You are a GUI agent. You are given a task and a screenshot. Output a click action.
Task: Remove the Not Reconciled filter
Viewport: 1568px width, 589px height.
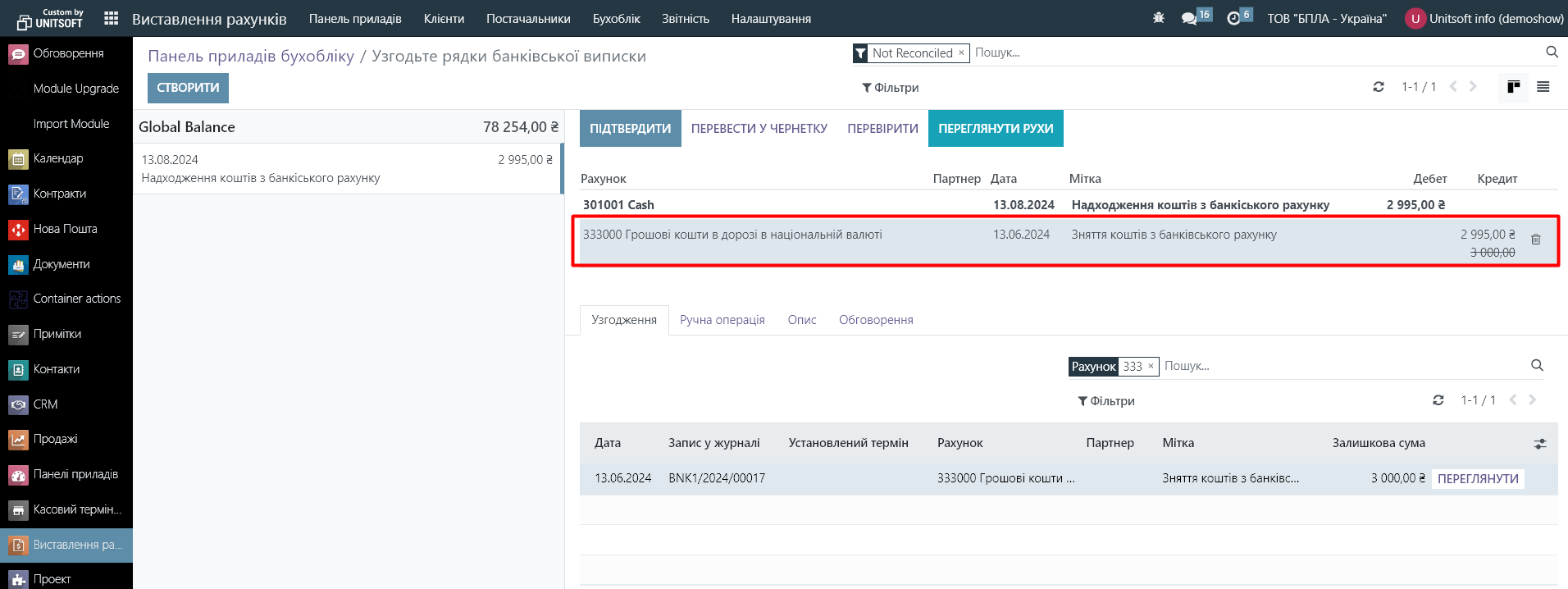[x=961, y=53]
